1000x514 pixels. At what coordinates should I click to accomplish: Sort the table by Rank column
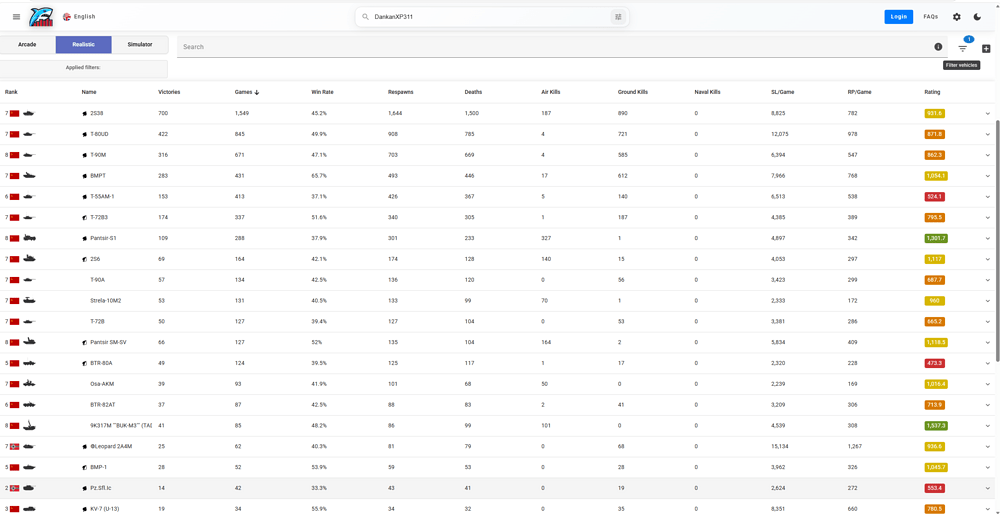(x=11, y=92)
